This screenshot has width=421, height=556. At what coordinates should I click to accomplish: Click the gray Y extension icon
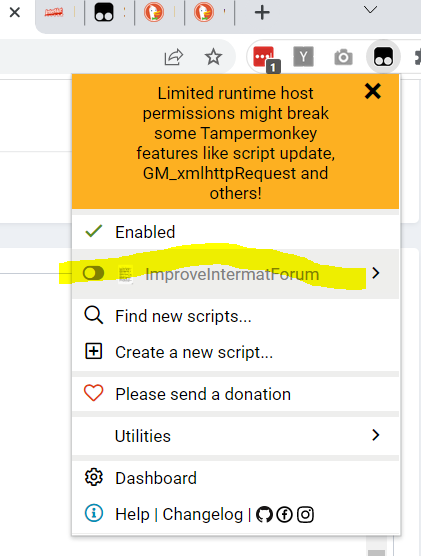[304, 56]
